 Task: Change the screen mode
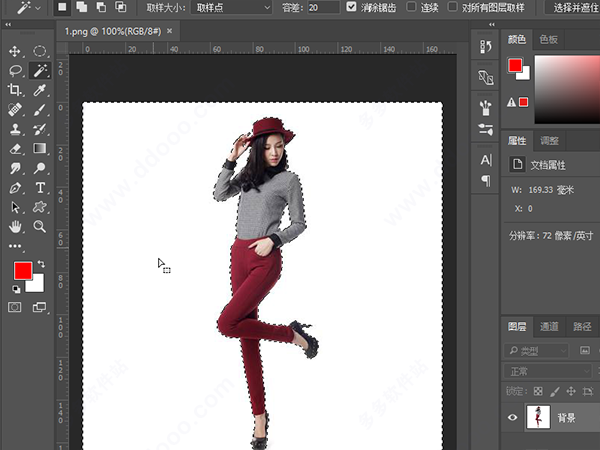39,307
